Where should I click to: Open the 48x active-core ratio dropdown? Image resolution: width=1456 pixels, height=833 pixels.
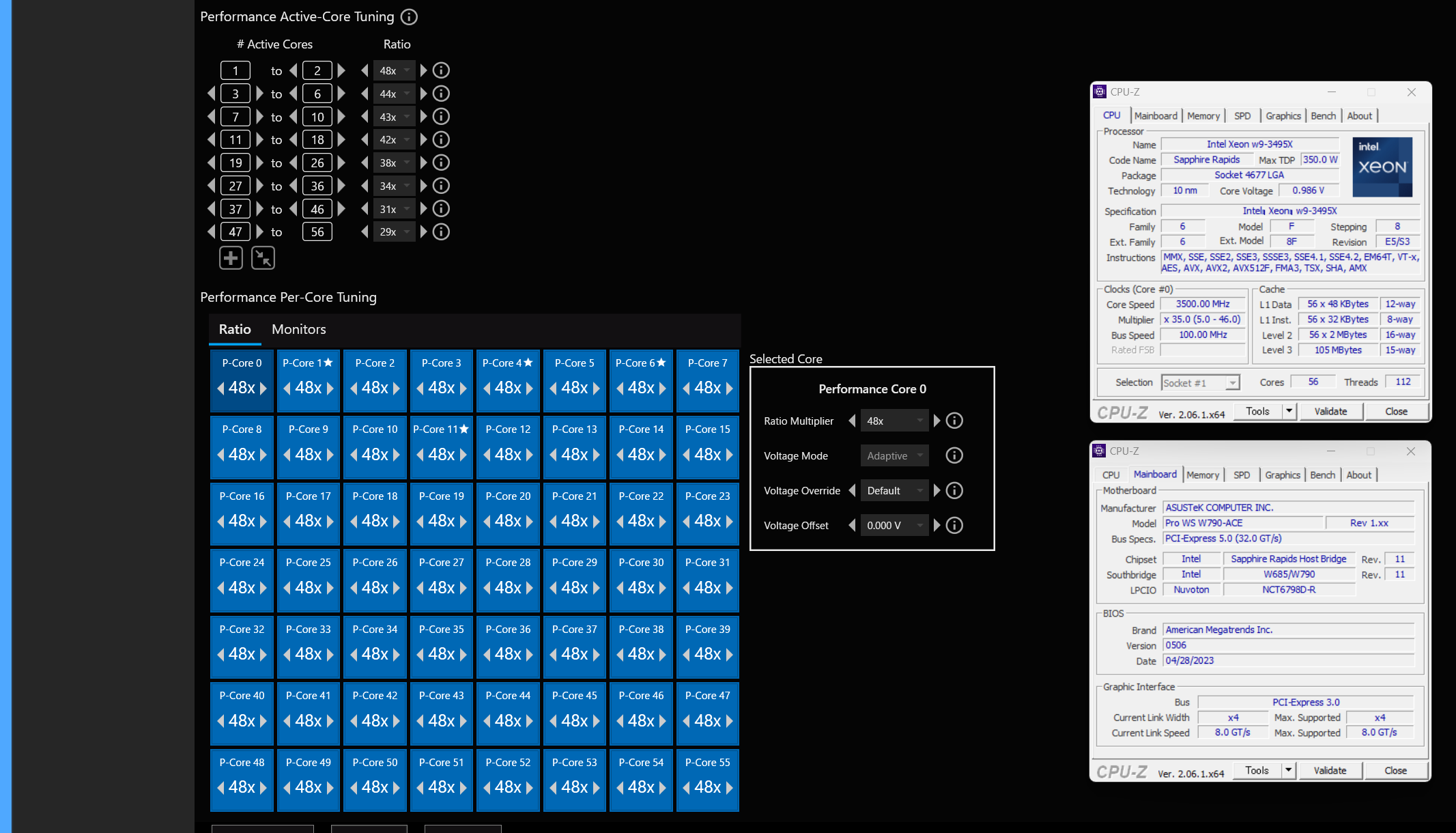click(x=394, y=70)
